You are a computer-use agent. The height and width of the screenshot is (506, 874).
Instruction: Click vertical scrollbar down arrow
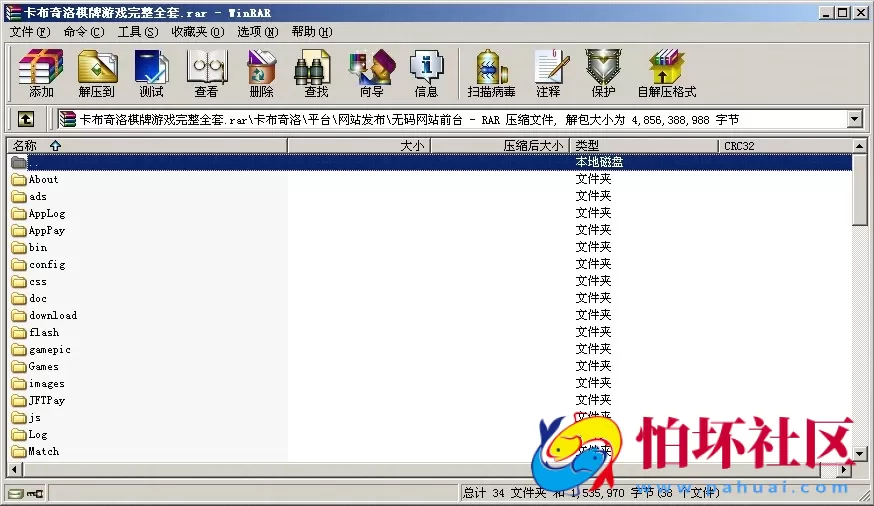click(860, 454)
